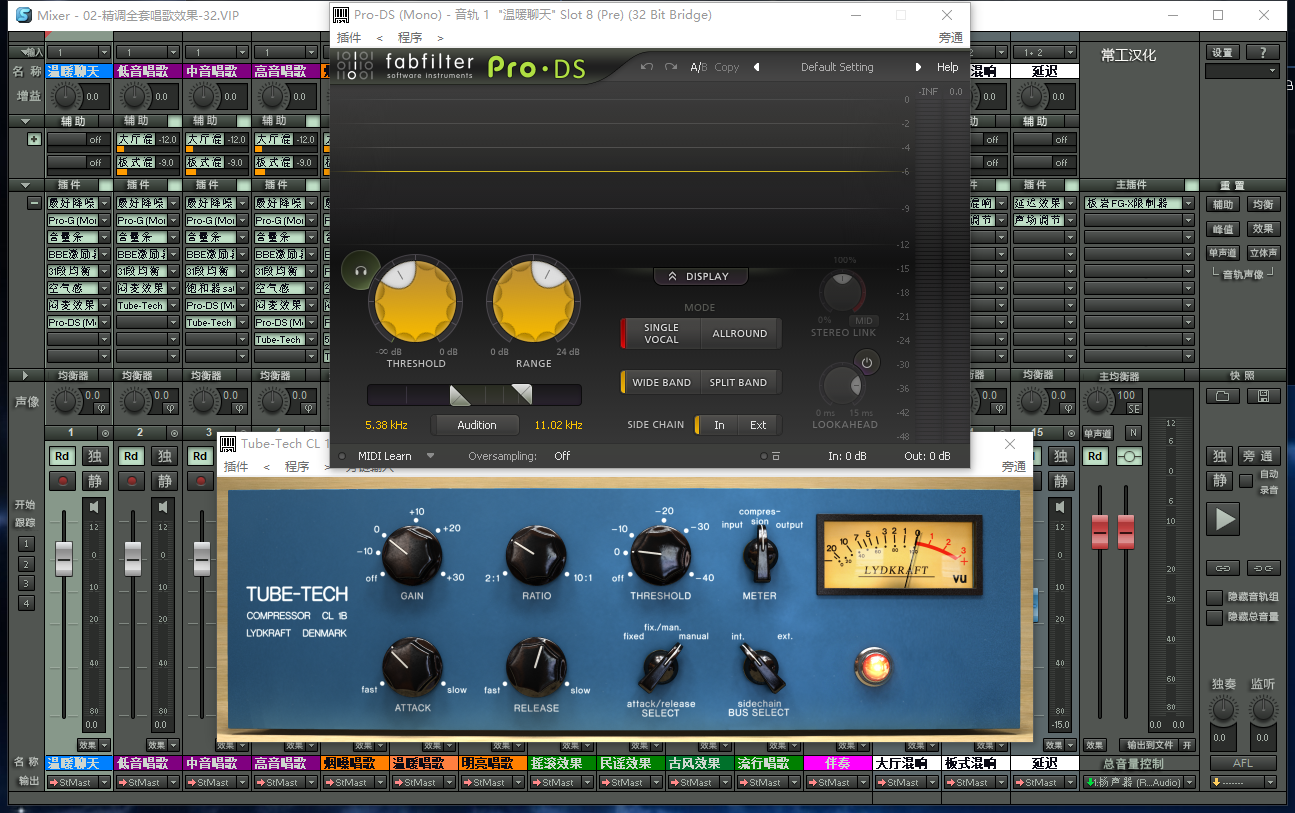Open input dropdown for channel 1
Image resolution: width=1295 pixels, height=813 pixels.
[104, 52]
